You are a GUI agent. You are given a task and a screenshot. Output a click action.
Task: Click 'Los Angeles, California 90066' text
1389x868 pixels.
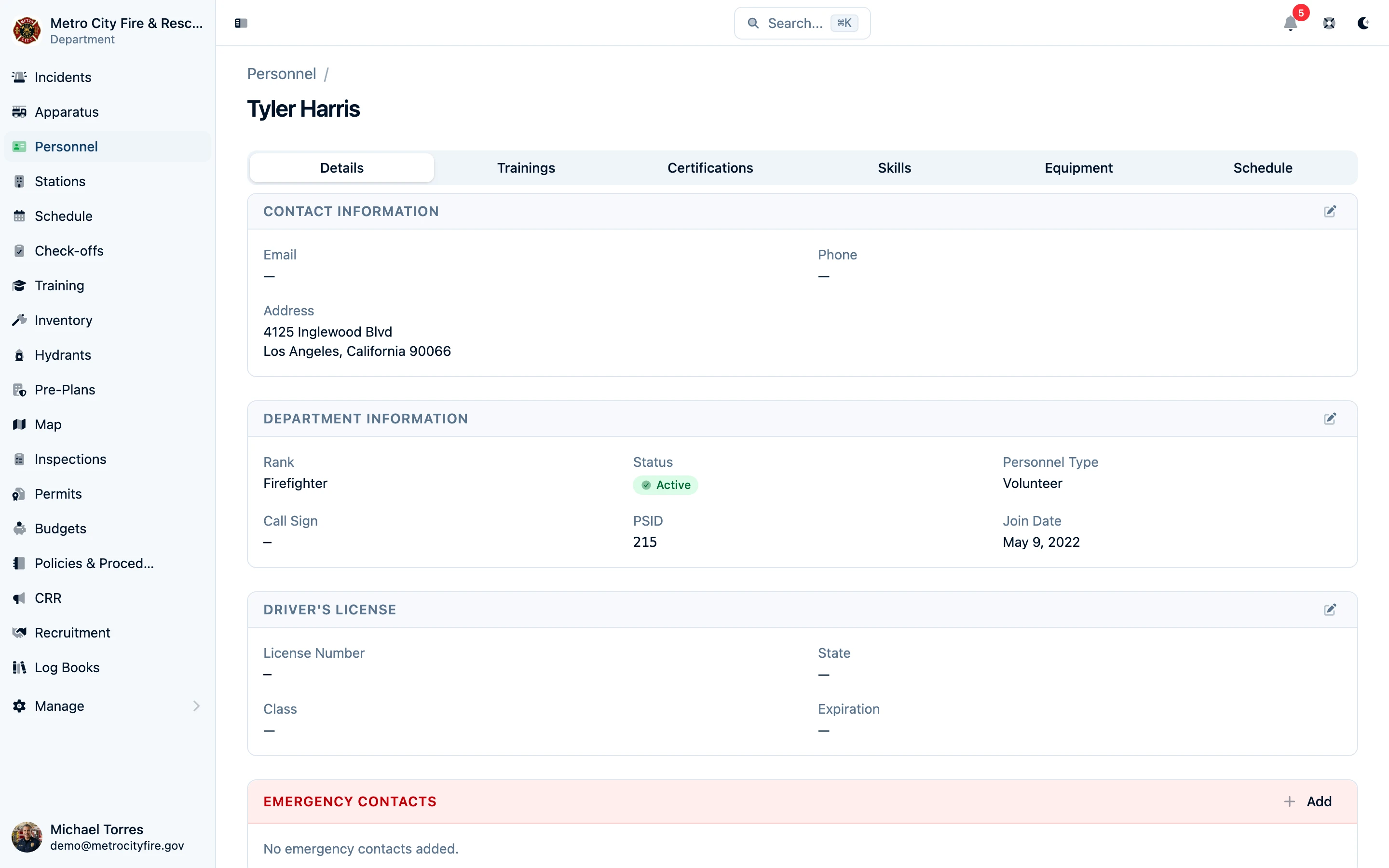pos(357,352)
